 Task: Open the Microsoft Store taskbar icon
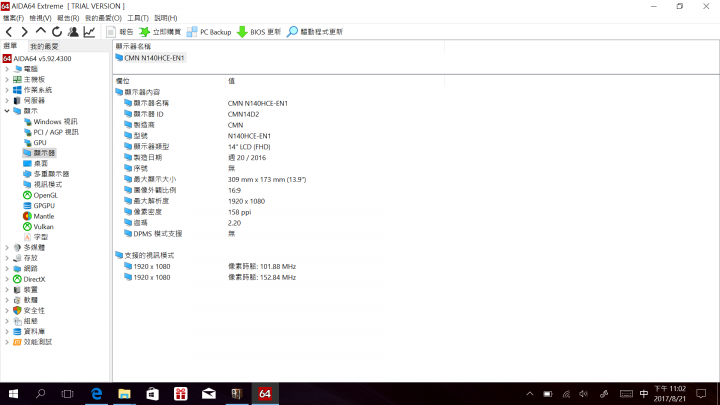[152, 394]
